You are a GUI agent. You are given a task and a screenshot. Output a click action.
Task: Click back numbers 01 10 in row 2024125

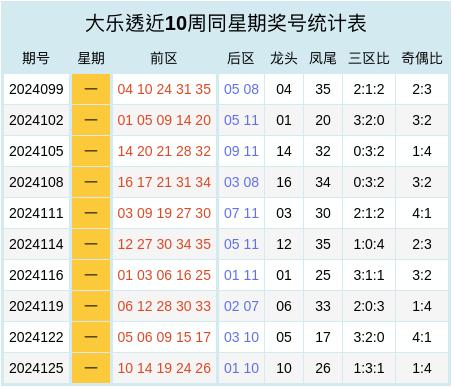click(x=241, y=368)
